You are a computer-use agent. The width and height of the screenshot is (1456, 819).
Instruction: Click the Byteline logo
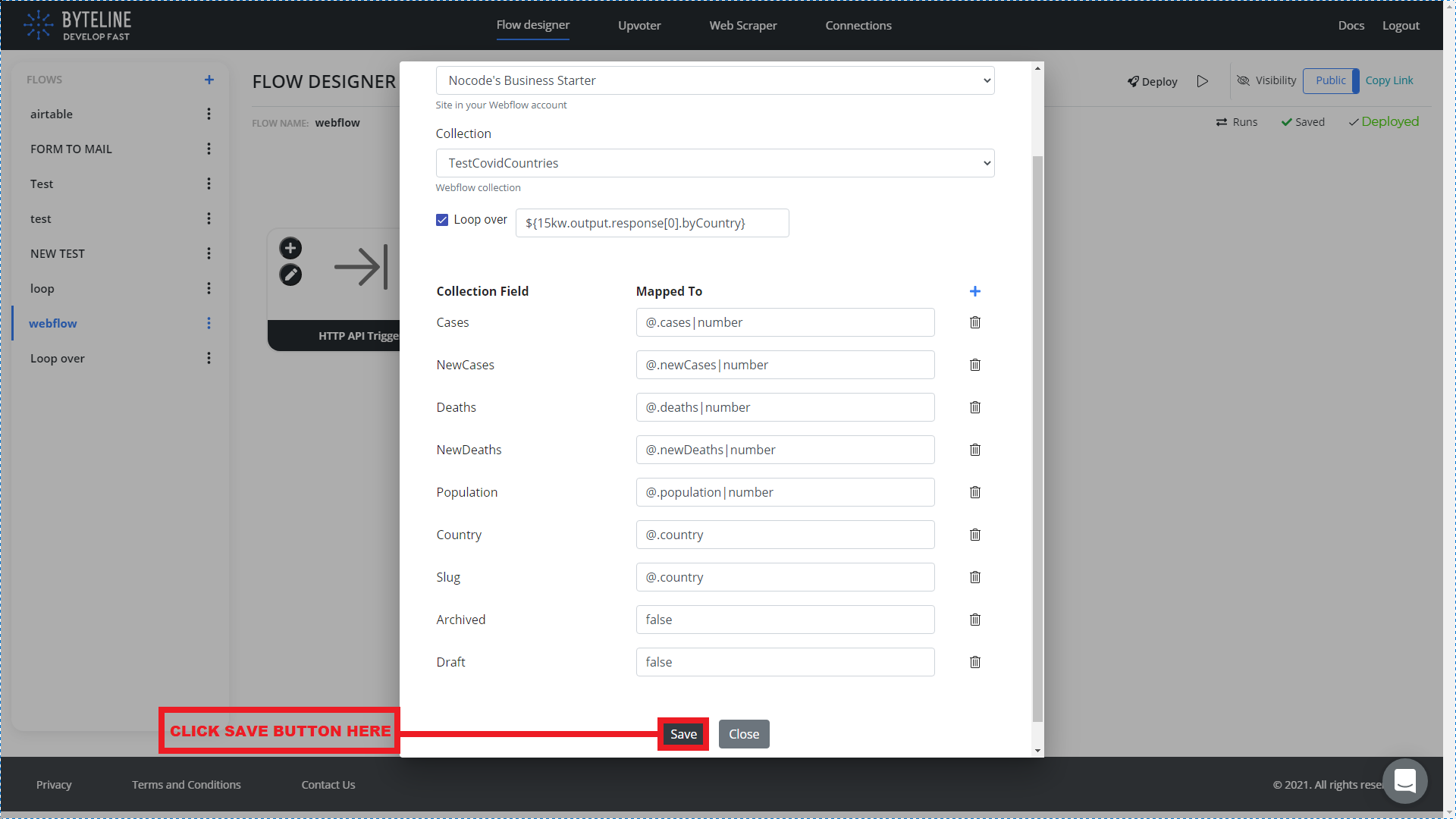[77, 25]
